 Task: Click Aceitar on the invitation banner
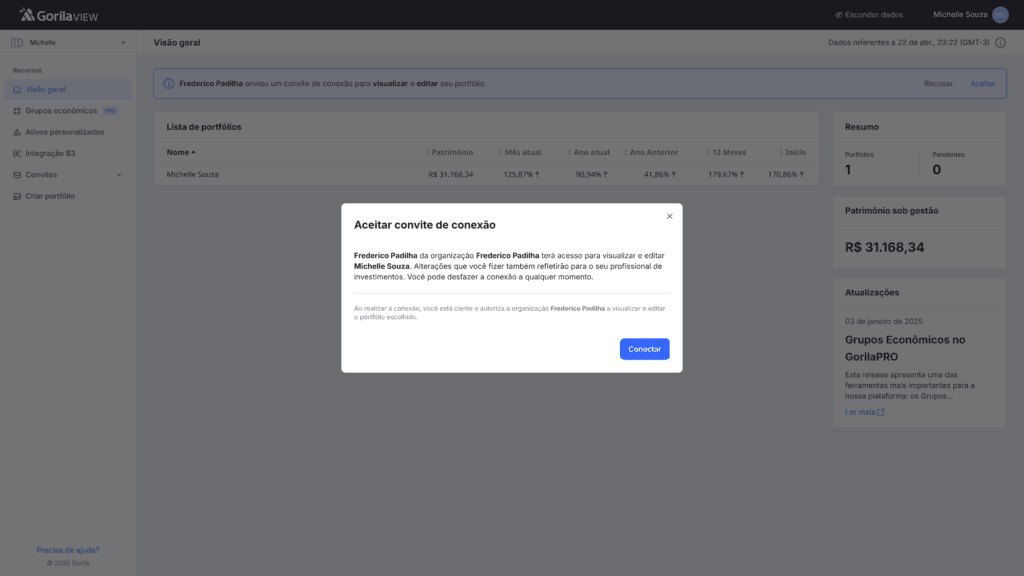pyautogui.click(x=983, y=83)
